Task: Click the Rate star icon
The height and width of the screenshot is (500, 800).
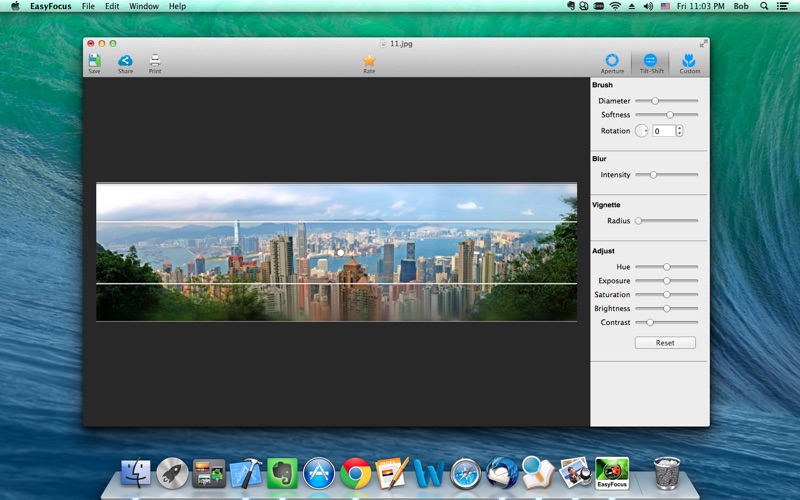Action: [x=369, y=63]
